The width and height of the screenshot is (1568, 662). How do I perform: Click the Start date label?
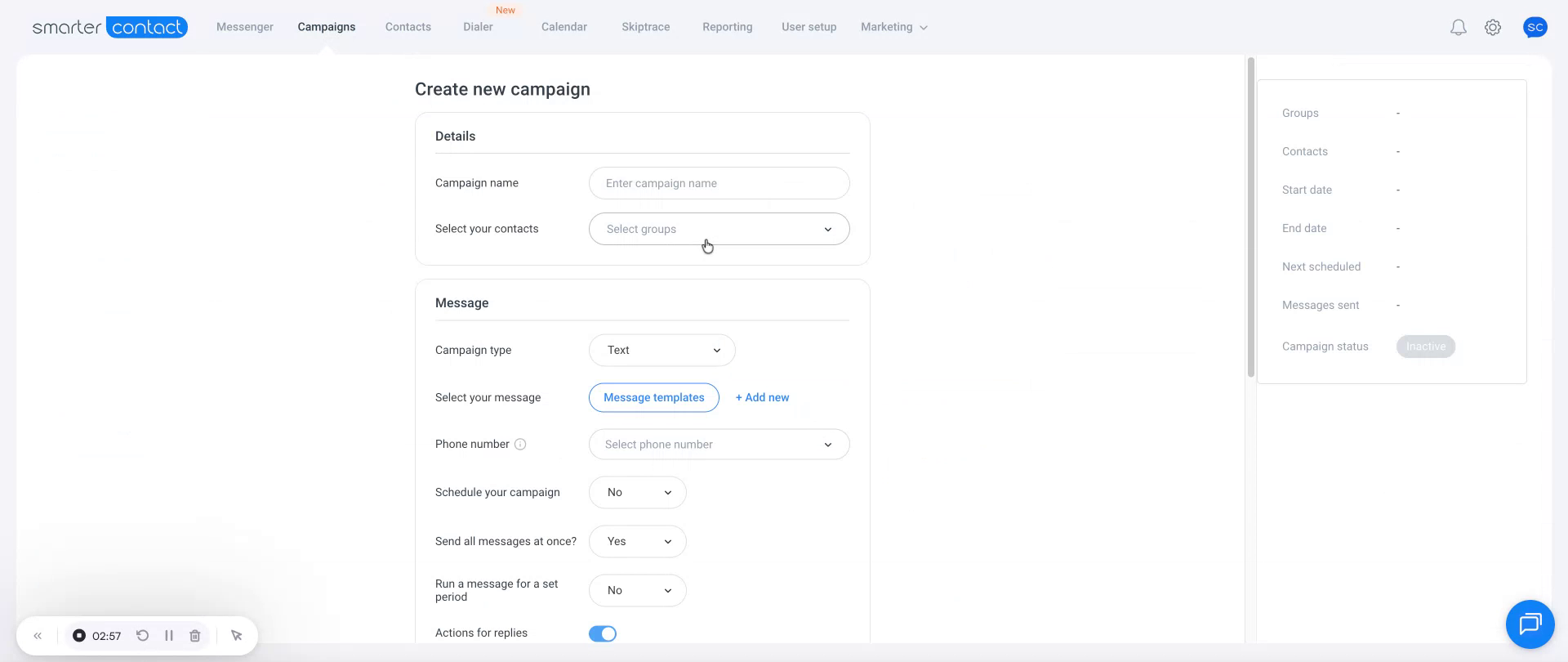pos(1307,190)
